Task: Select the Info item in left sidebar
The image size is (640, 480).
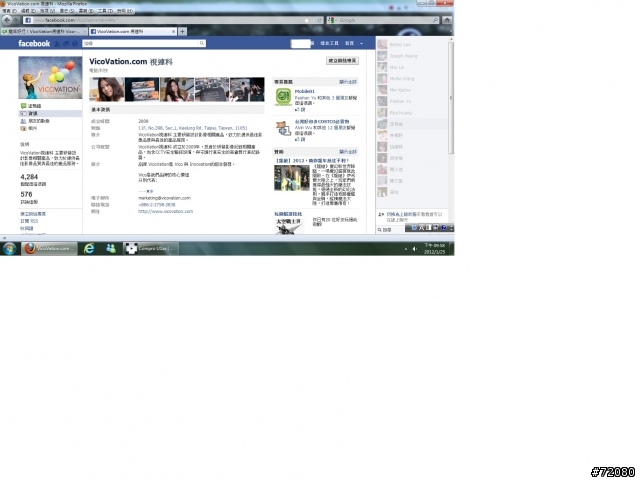Action: (x=50, y=113)
